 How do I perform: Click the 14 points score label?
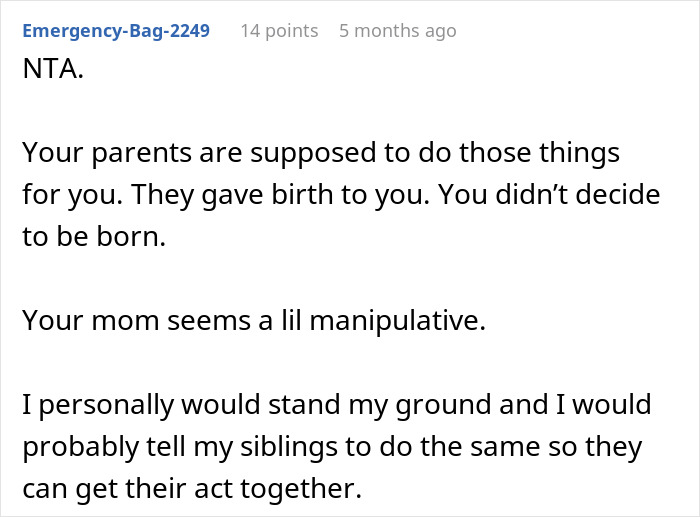[278, 30]
